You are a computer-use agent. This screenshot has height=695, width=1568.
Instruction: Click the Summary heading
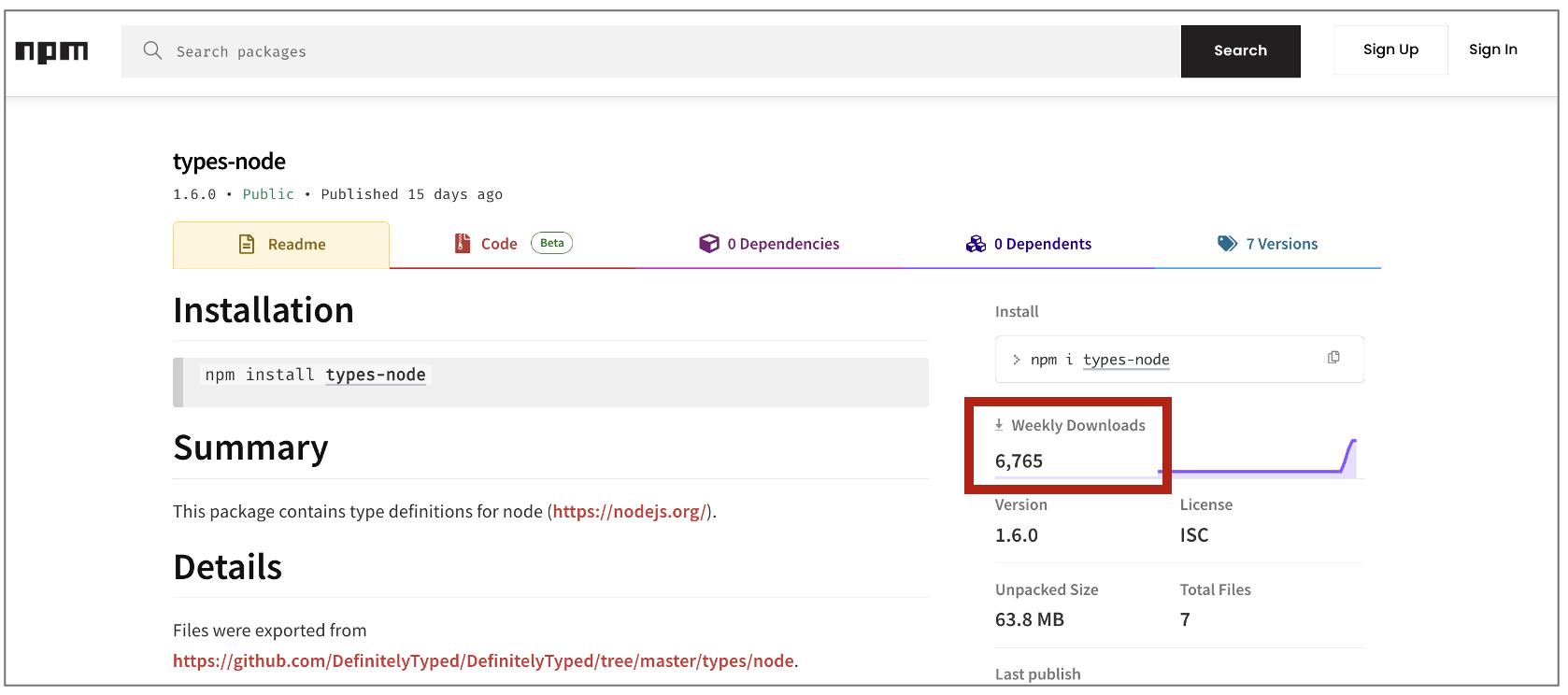click(250, 447)
